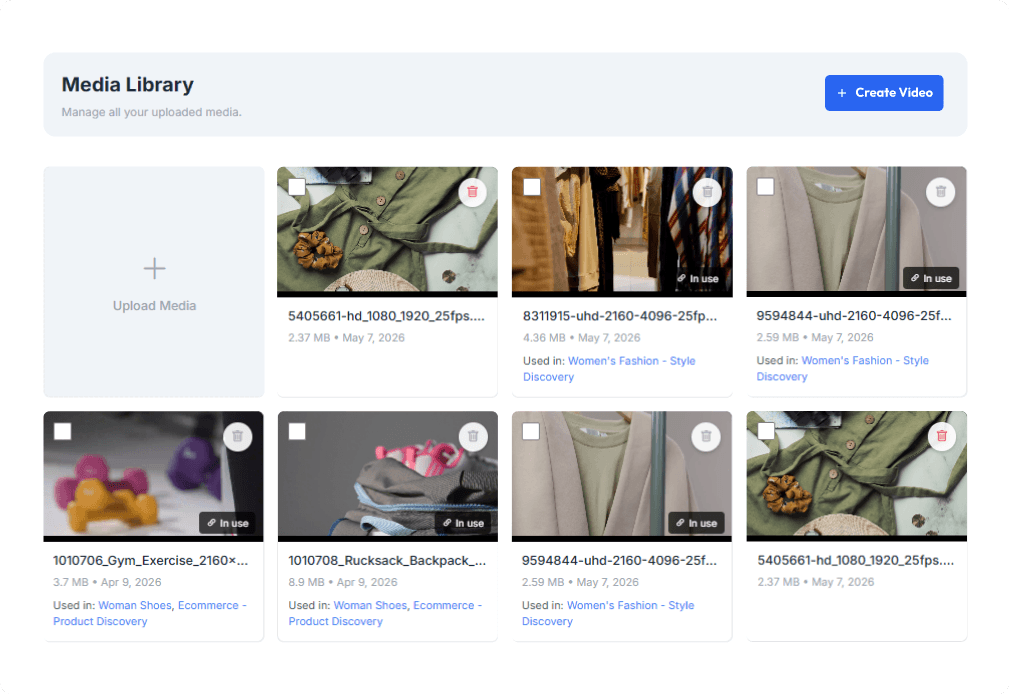The image size is (1010, 695).
Task: Click In use badge on top-row 9594844-uhd thumbnail
Action: pyautogui.click(x=931, y=278)
